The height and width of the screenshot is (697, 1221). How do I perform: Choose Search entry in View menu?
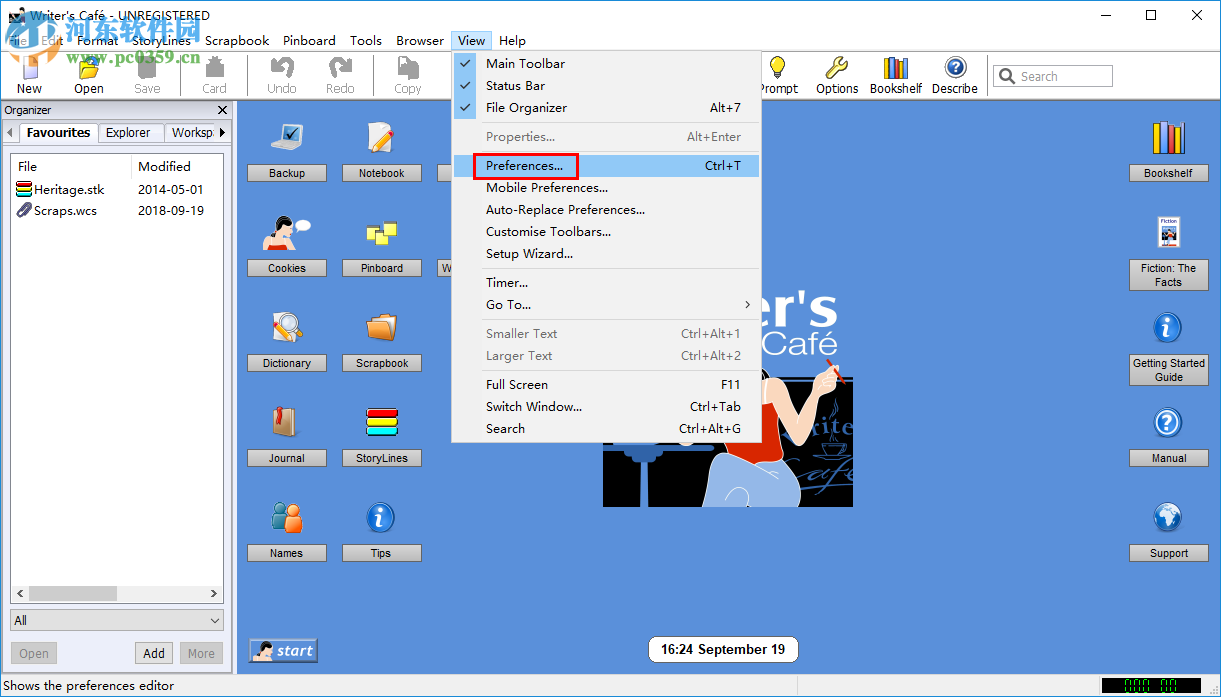[606, 429]
